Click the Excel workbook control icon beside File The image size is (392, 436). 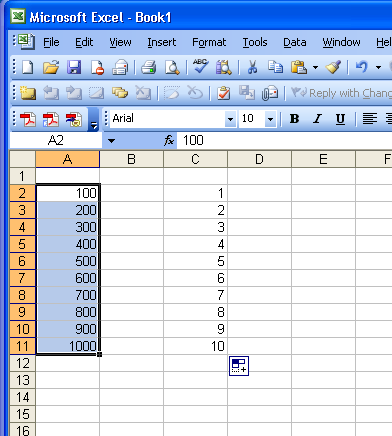point(26,42)
